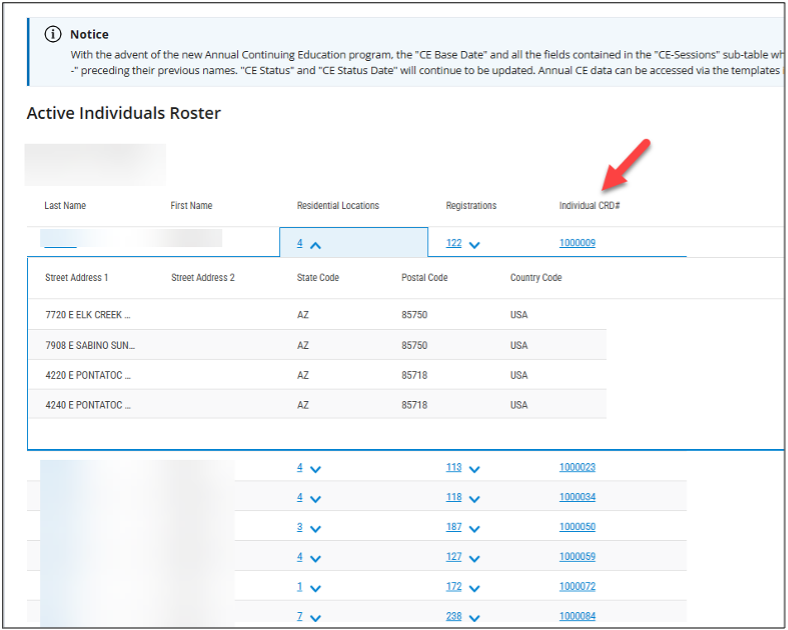Click down-chevron beside 127 registrations
The height and width of the screenshot is (630, 788).
[474, 558]
